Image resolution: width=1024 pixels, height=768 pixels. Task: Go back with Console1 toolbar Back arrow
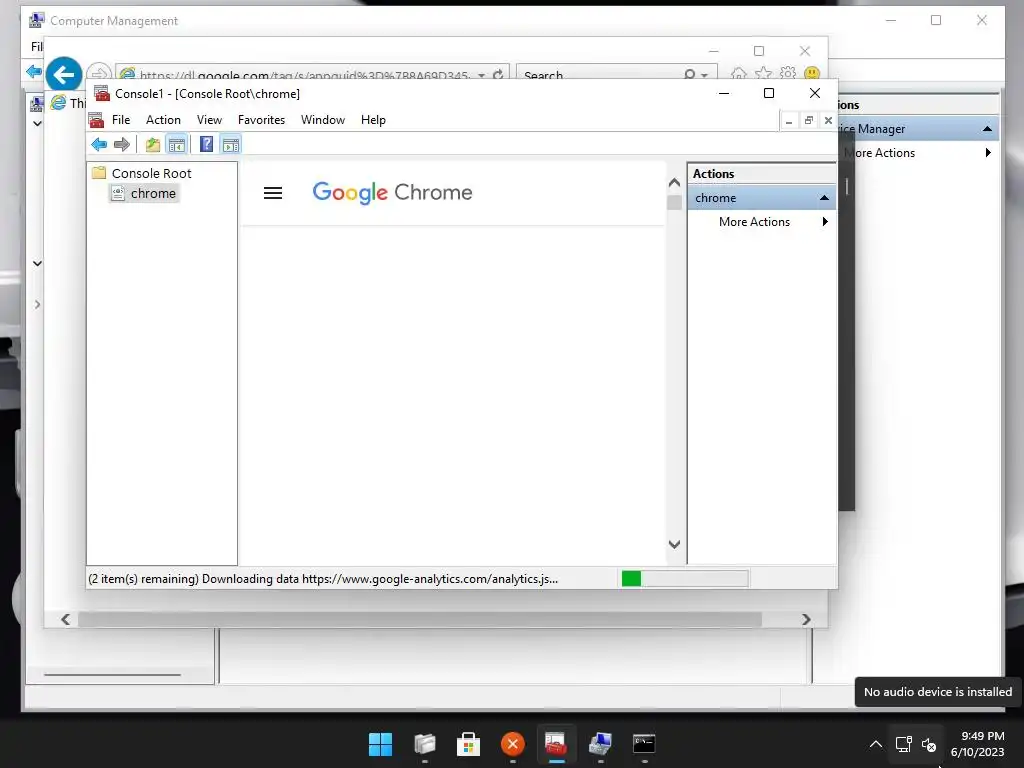(x=99, y=144)
